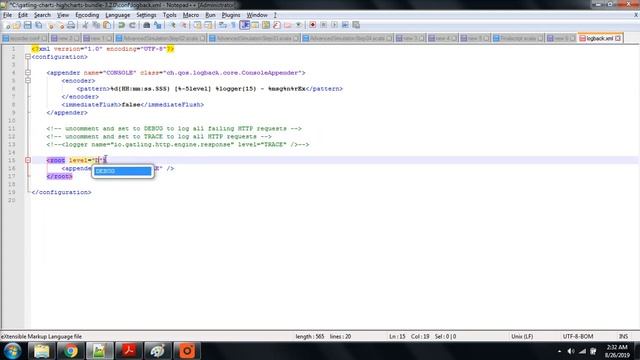Click the Save Recorded Macro icon
Image resolution: width=640 pixels, height=360 pixels.
point(356,25)
